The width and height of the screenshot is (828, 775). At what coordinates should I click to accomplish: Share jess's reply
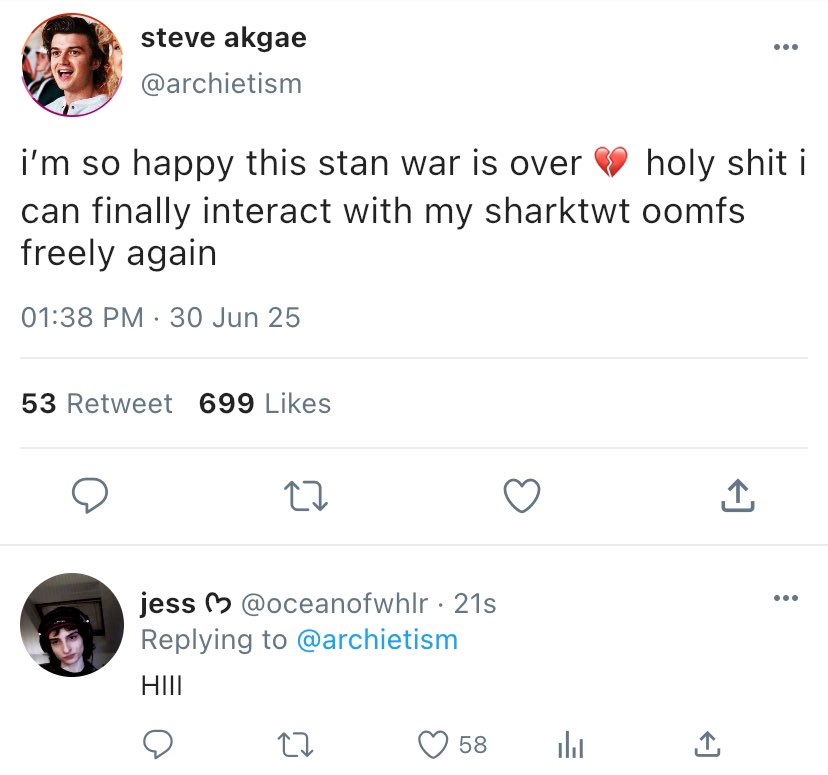pos(705,744)
